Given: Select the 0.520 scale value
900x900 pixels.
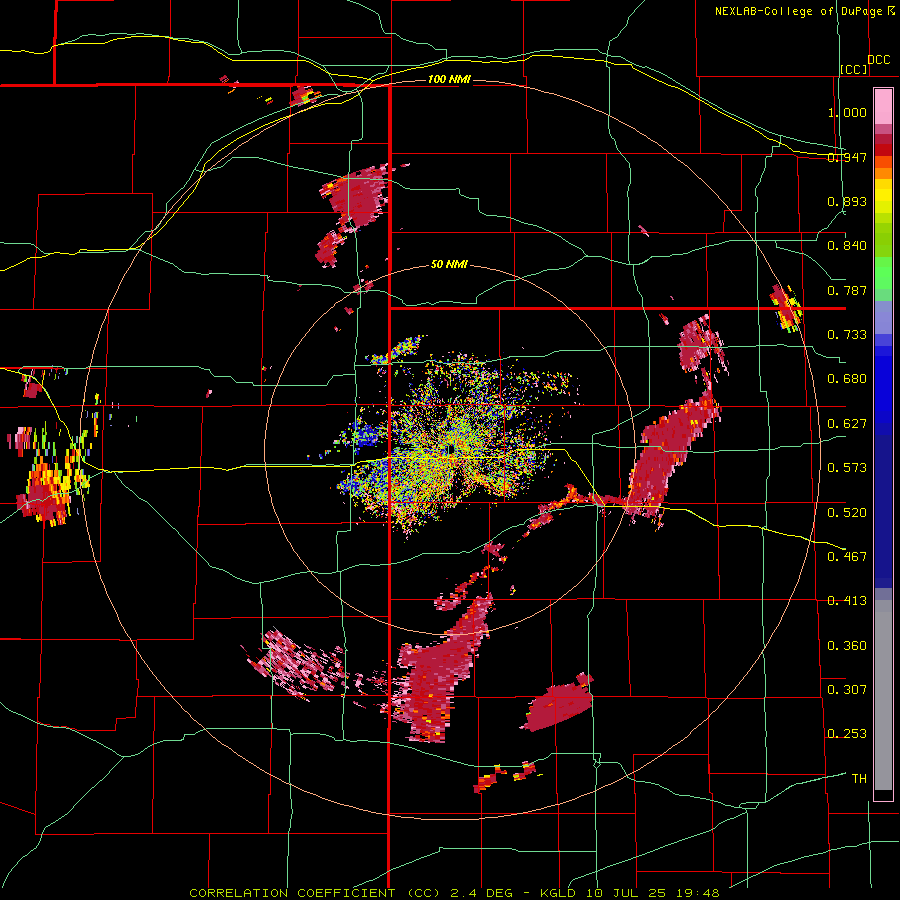Looking at the screenshot, I should [847, 512].
